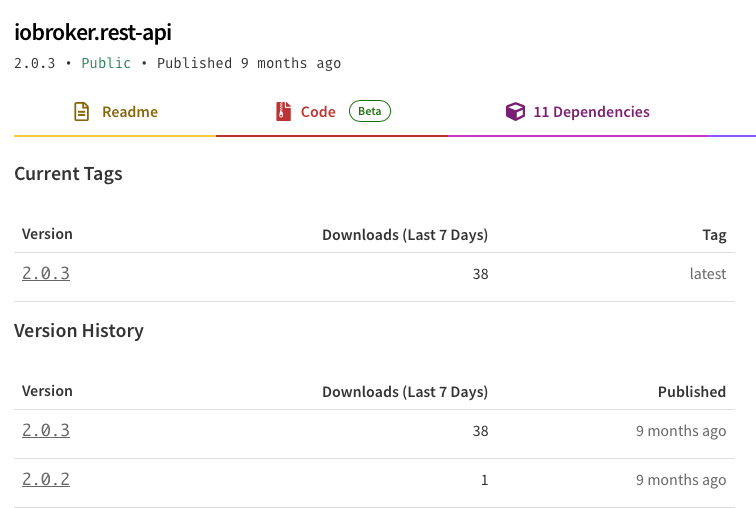Viewport: 756px width, 508px height.
Task: Open version 2.0.3 in Version History
Action: tap(46, 430)
